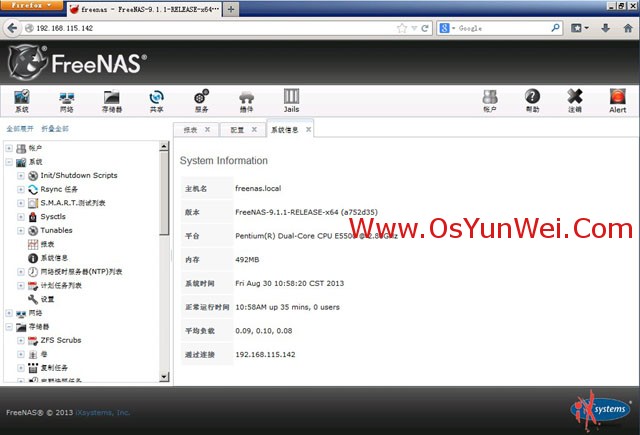The width and height of the screenshot is (640, 435).
Task: Click the iXsystems logo in the footer
Action: point(600,412)
